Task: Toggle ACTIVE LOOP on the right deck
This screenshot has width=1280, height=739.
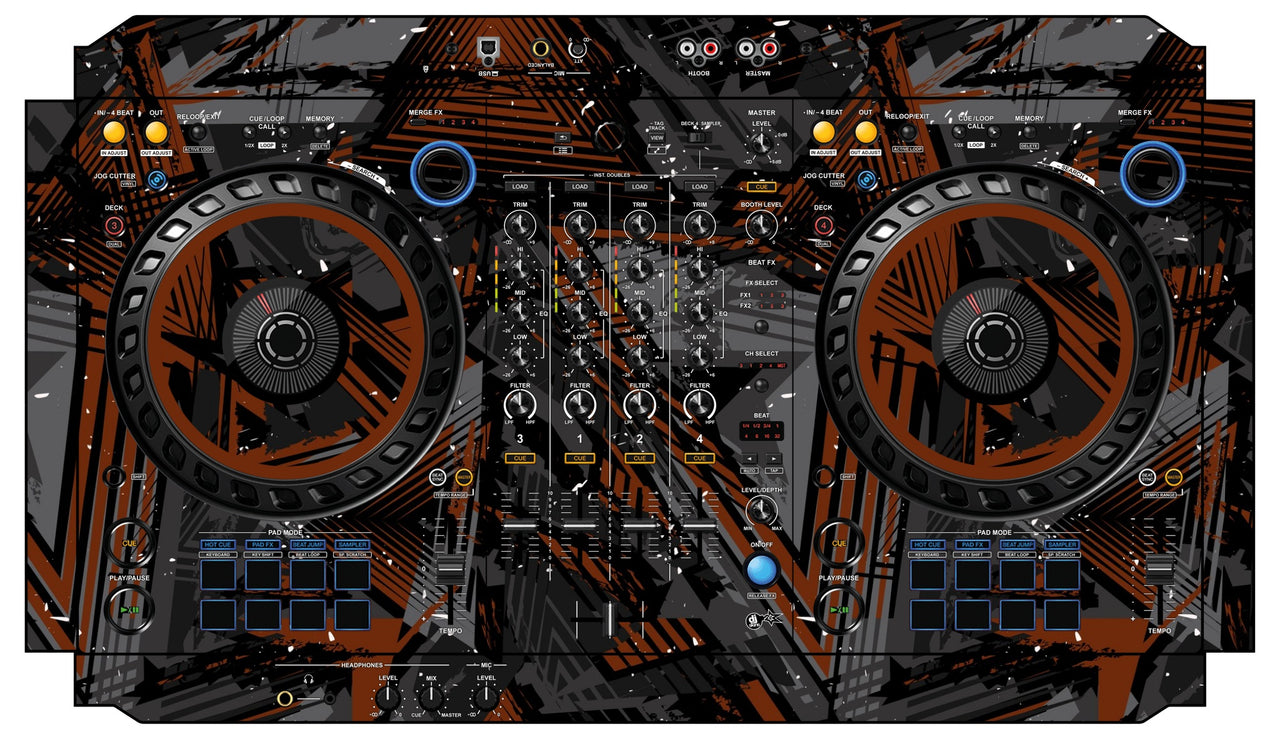Action: [x=908, y=149]
